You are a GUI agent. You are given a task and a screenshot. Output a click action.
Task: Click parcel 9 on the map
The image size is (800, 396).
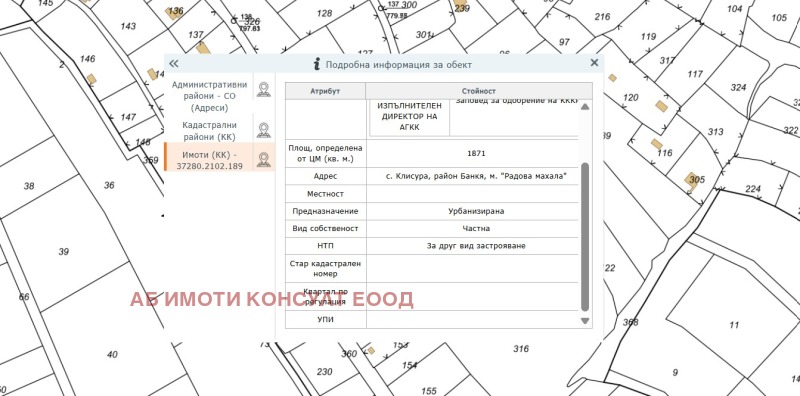tap(676, 372)
